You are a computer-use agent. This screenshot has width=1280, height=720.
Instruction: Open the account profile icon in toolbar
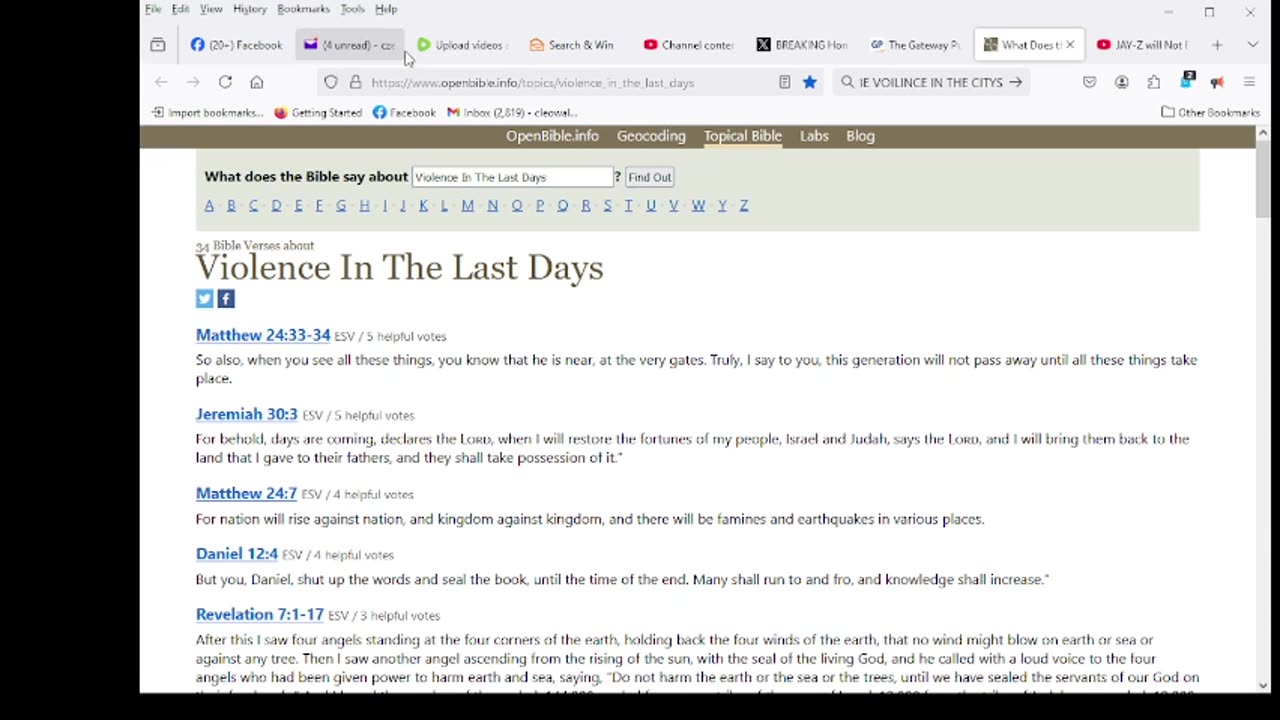(1122, 82)
